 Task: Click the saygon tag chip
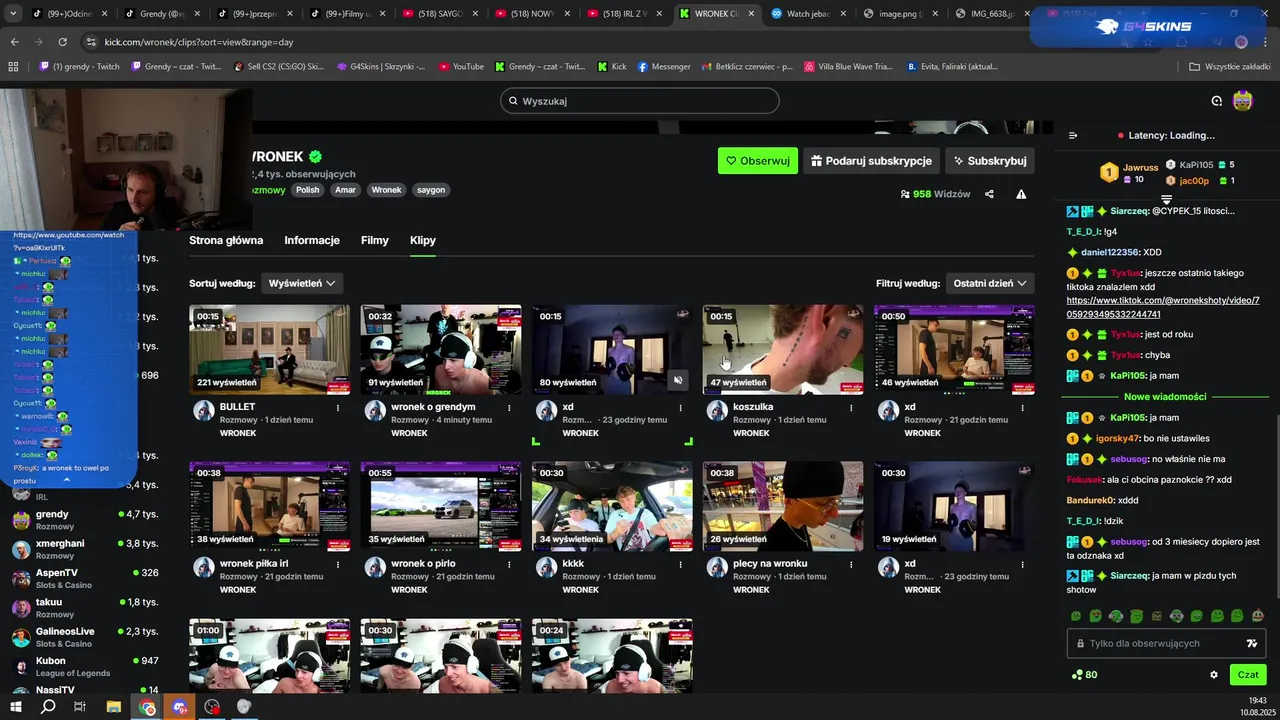[431, 190]
